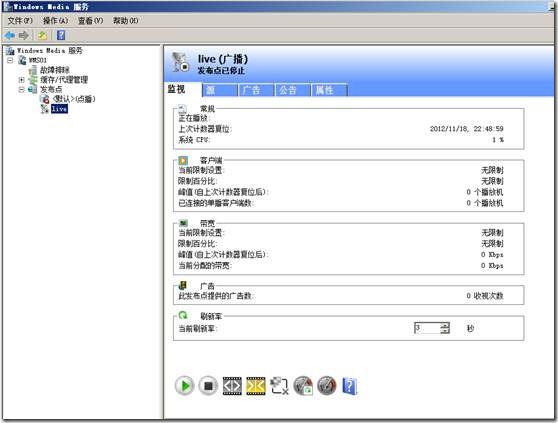Image resolution: width=558 pixels, height=423 pixels.
Task: Click the Windows Media 服务 root icon
Action: coord(10,51)
